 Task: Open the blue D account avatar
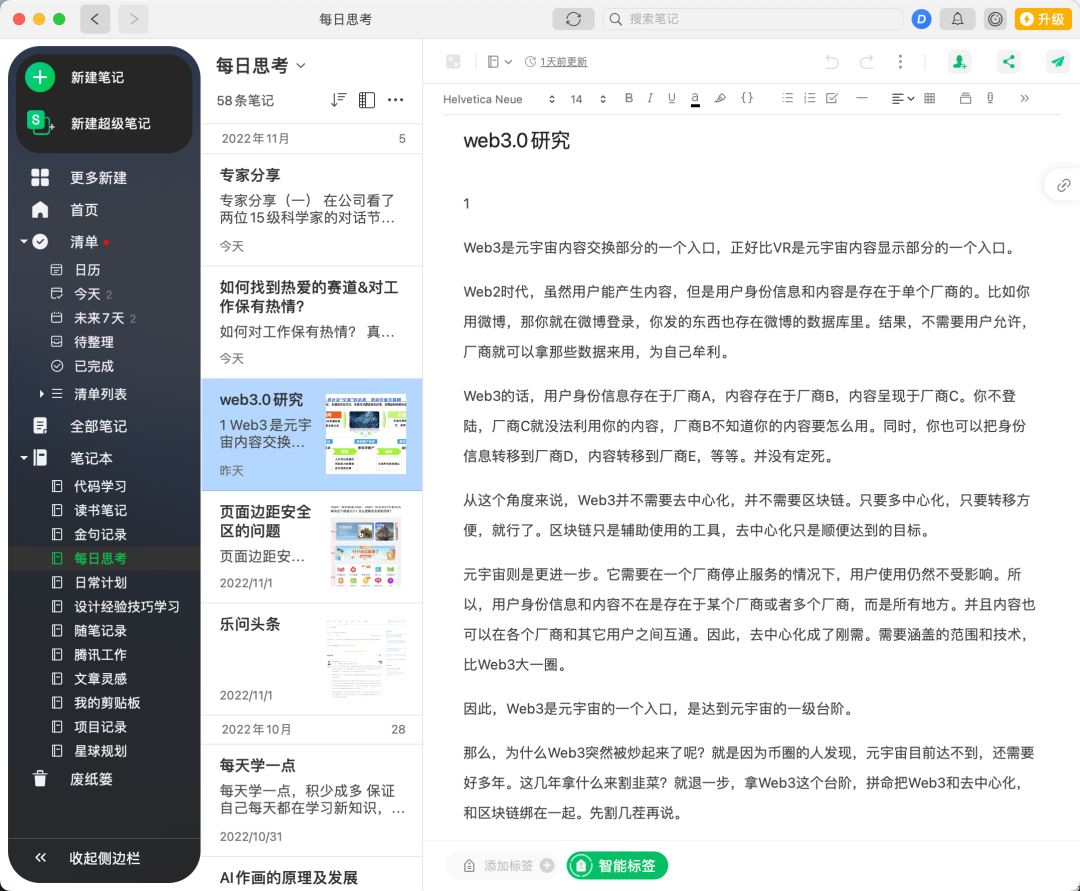click(x=921, y=19)
